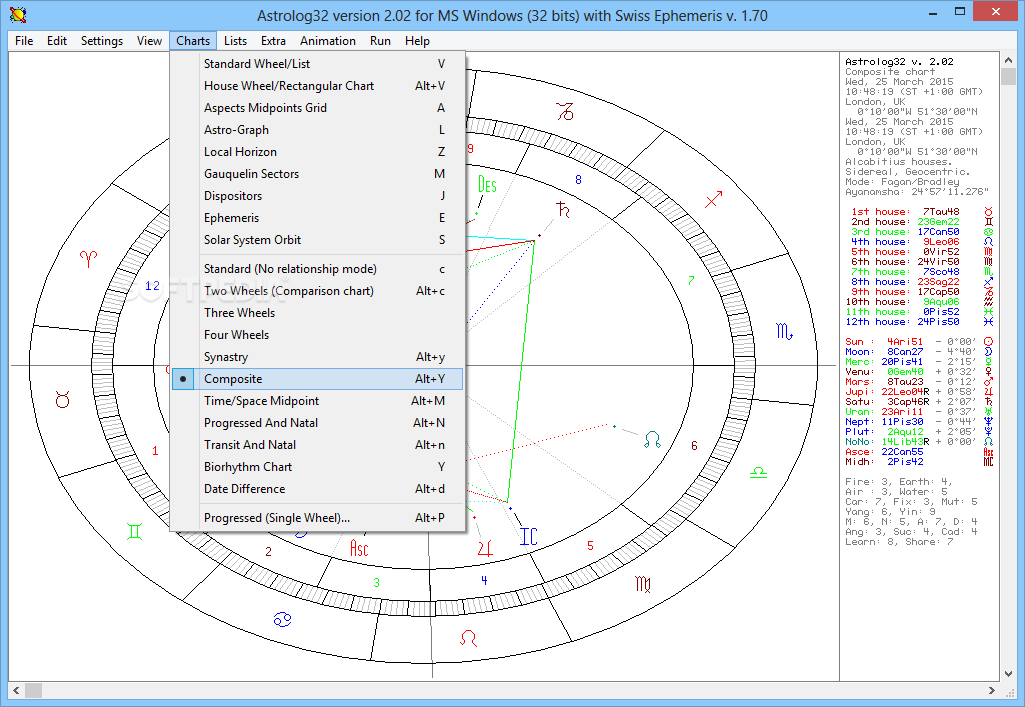
Task: Open the Settings menu
Action: [102, 41]
